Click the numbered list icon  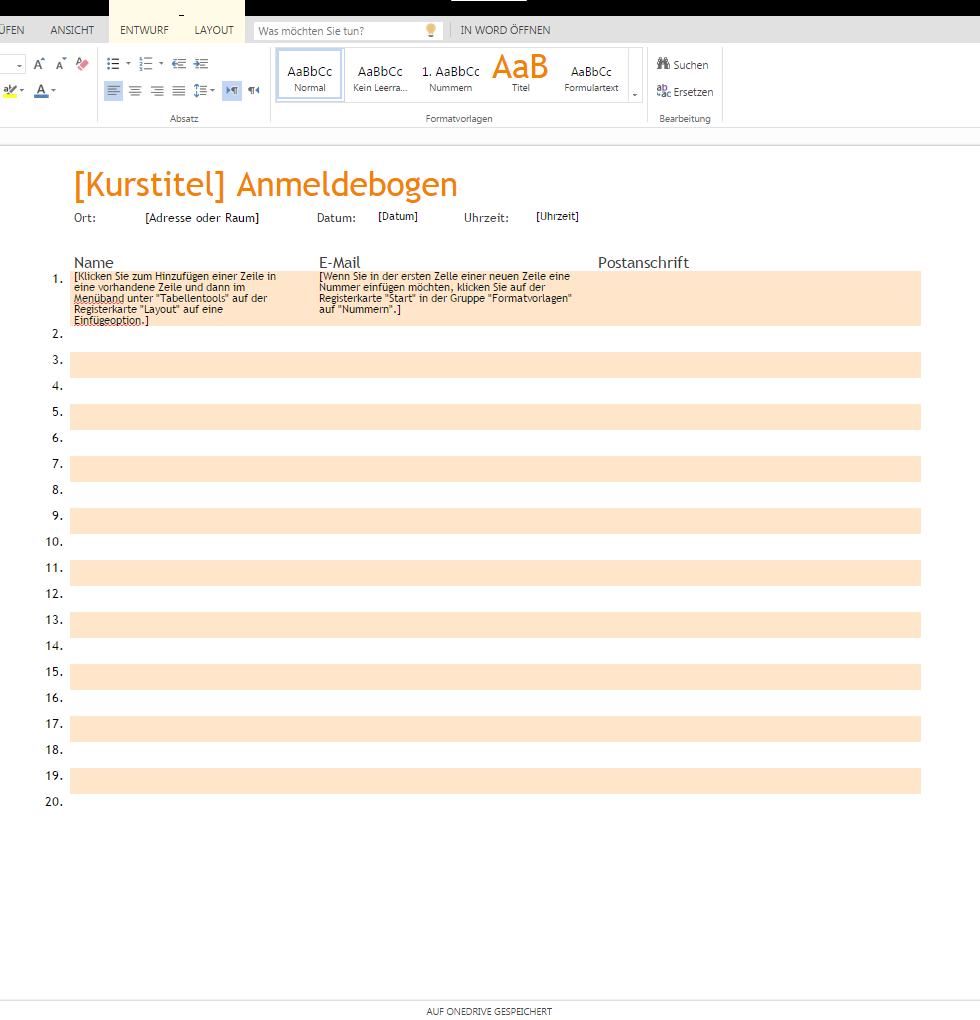[x=145, y=64]
